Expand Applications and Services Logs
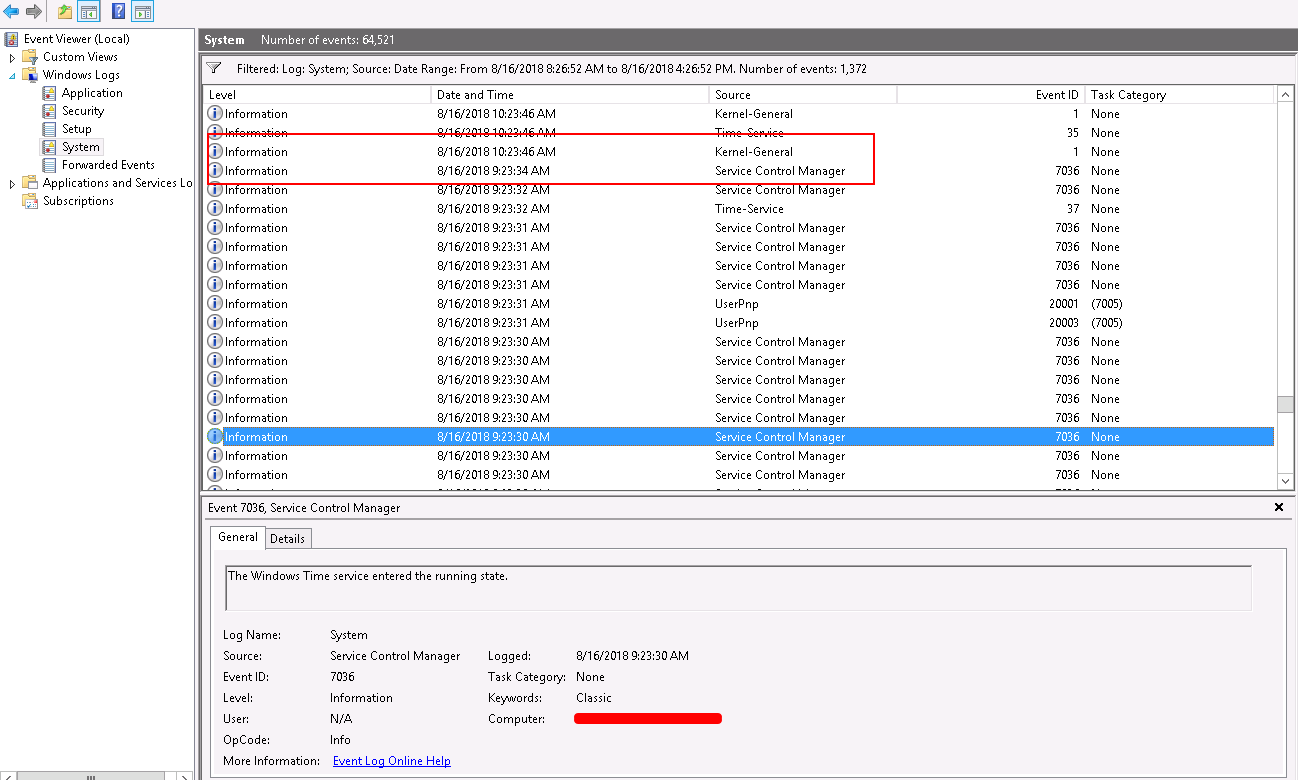This screenshot has width=1298, height=780. (10, 182)
